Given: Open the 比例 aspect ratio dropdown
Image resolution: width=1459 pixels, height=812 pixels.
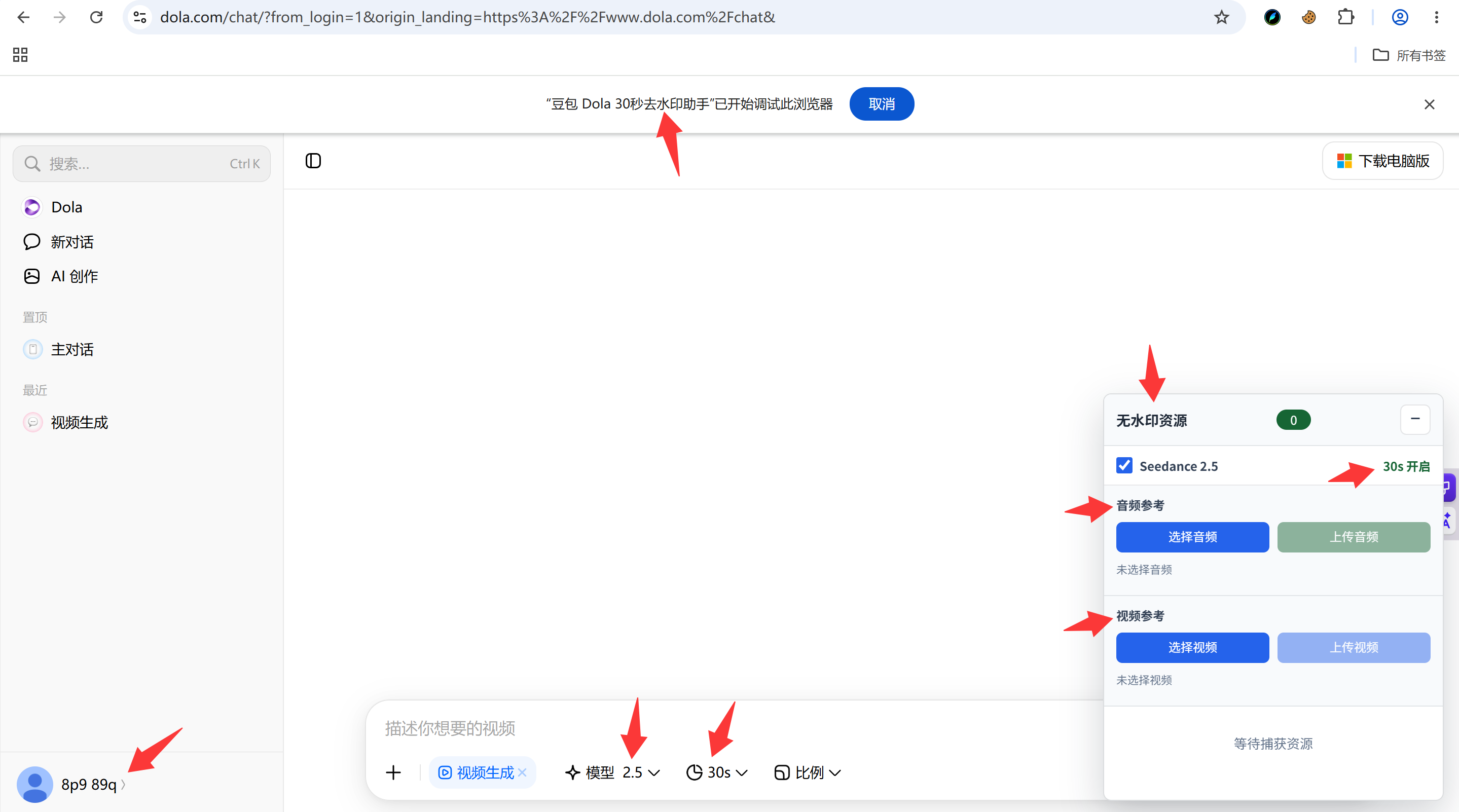Looking at the screenshot, I should point(808,772).
